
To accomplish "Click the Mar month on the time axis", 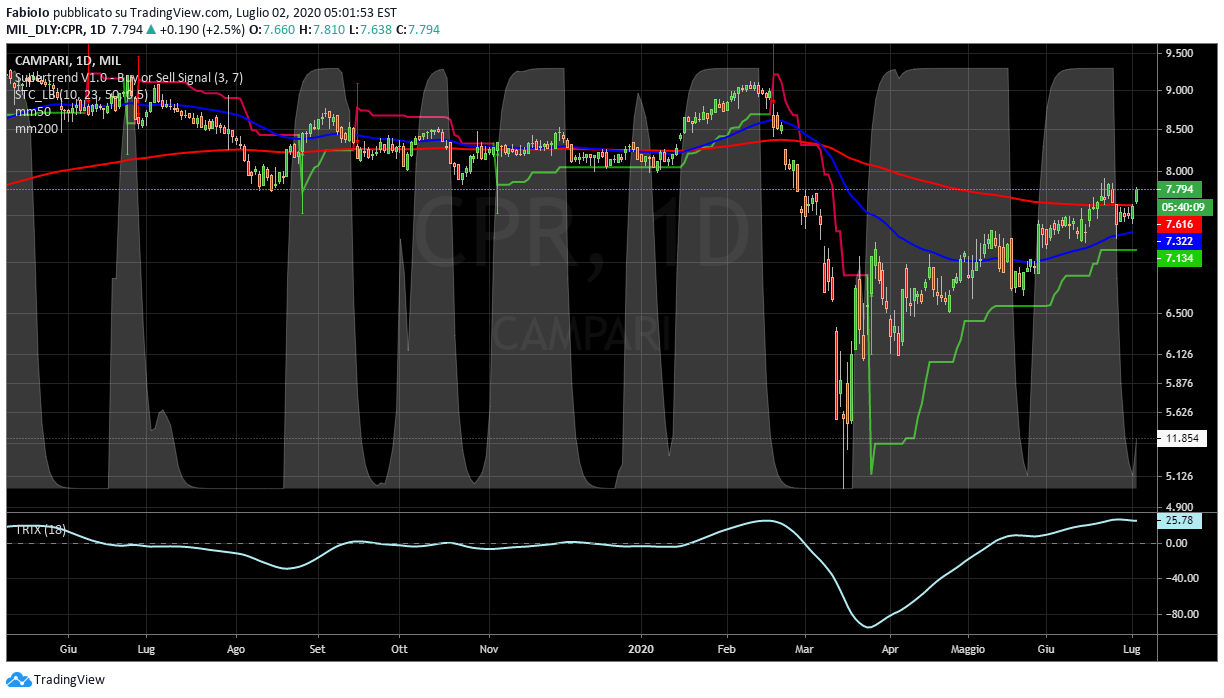I will (805, 649).
